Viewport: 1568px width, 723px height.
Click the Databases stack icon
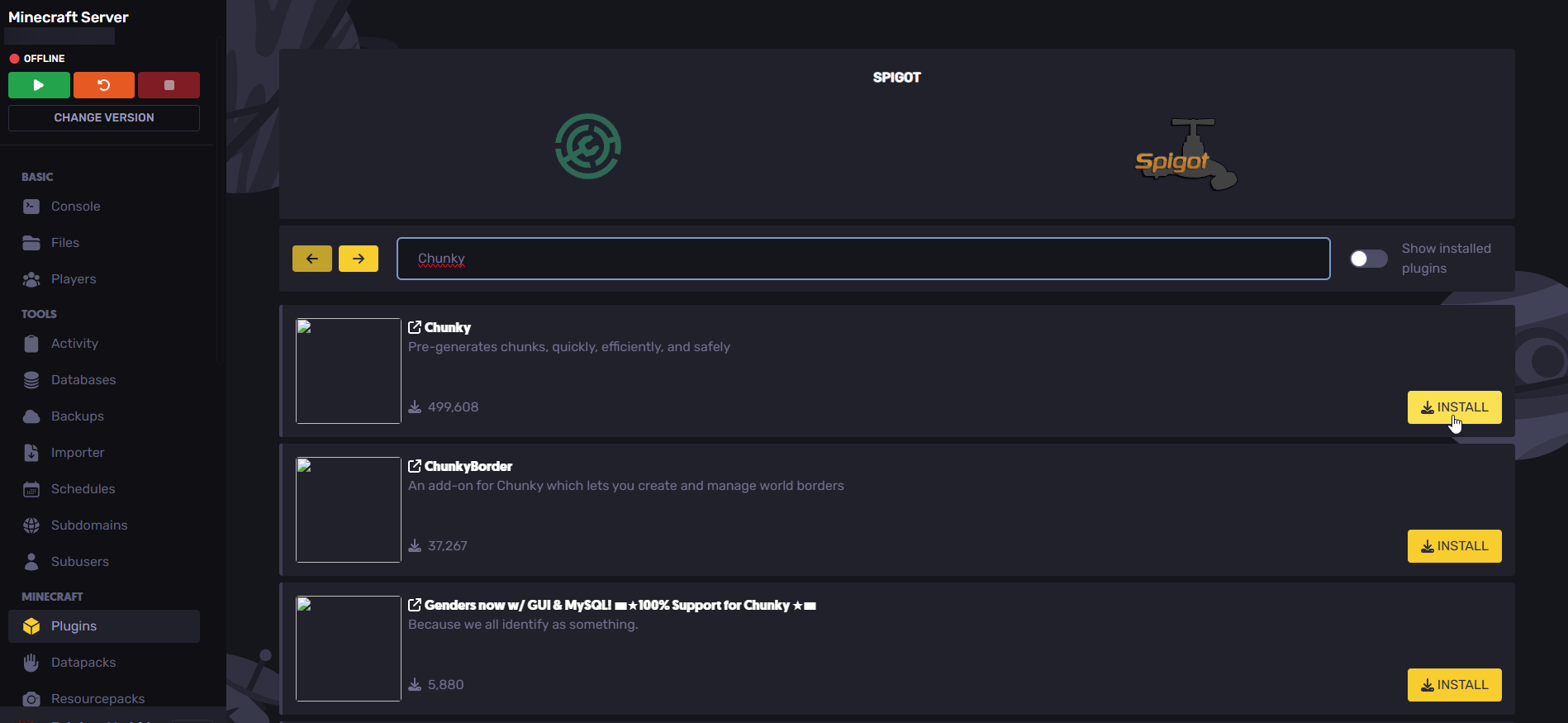[31, 380]
